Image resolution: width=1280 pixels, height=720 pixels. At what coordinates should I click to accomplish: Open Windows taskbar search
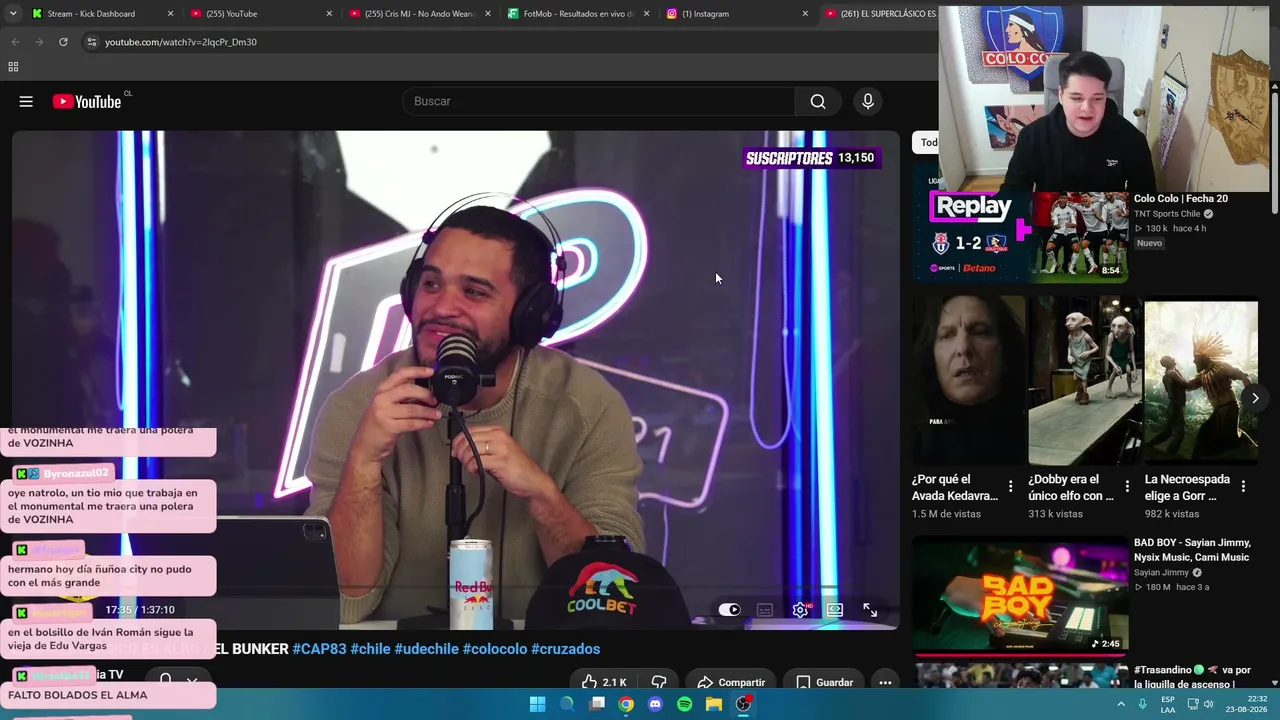[x=567, y=704]
